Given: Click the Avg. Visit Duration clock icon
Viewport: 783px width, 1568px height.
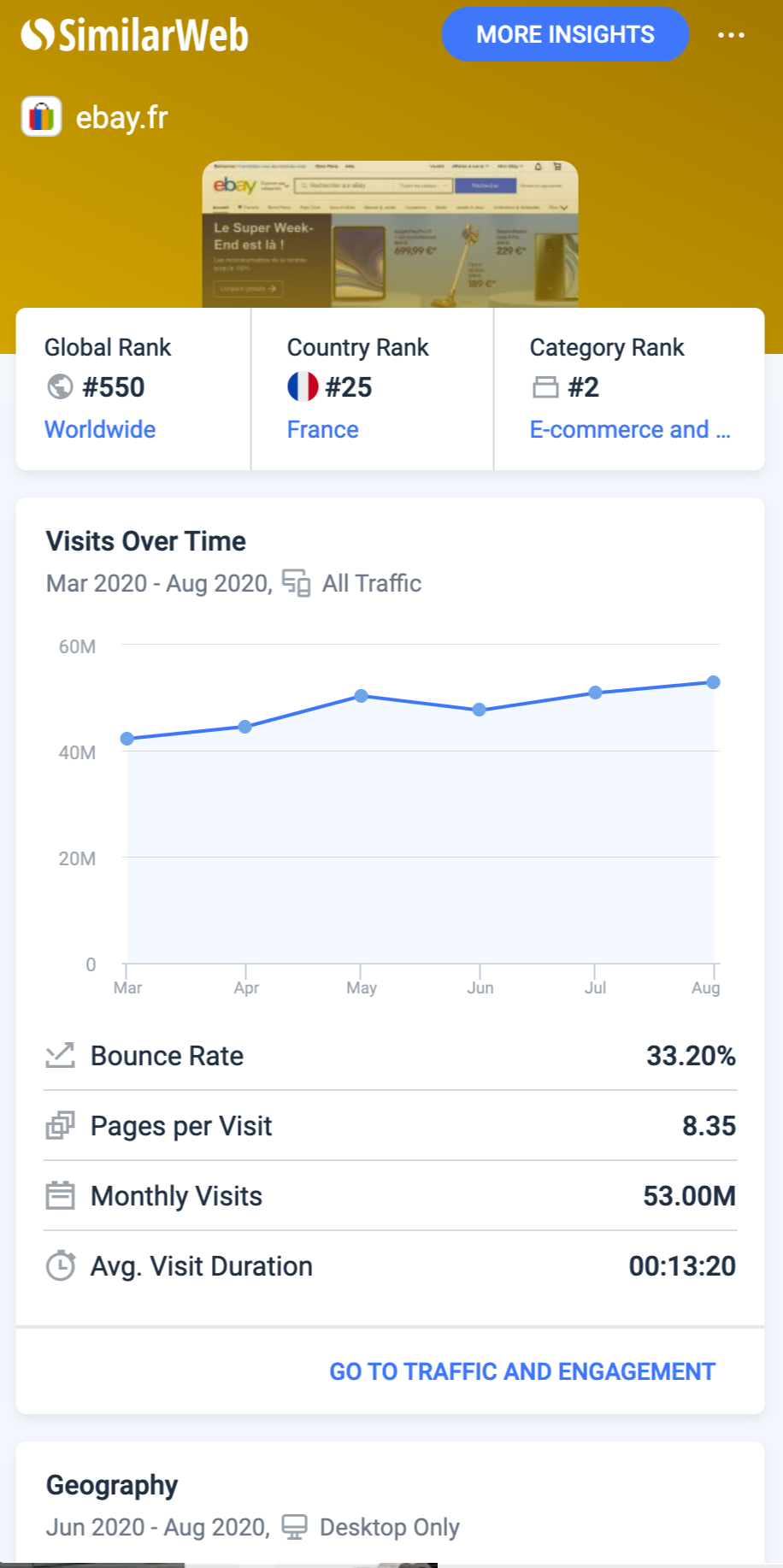Looking at the screenshot, I should point(60,1266).
